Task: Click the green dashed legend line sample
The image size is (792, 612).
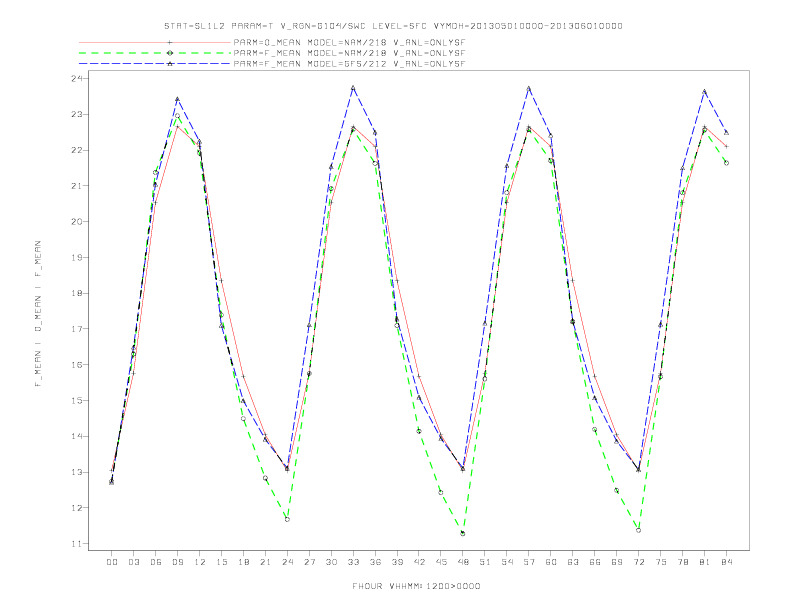Action: click(155, 53)
